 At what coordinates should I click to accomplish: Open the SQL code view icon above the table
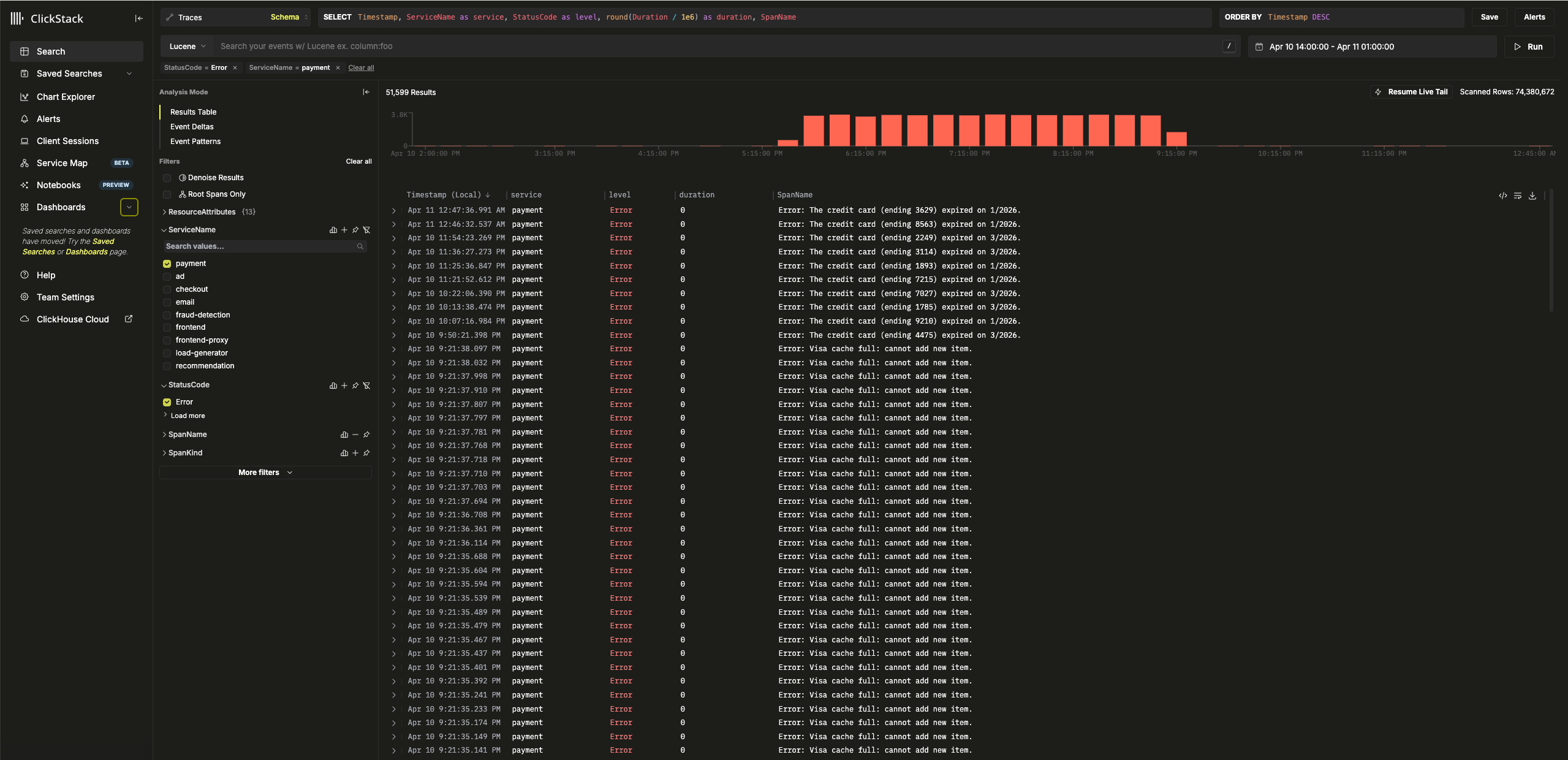coord(1502,196)
